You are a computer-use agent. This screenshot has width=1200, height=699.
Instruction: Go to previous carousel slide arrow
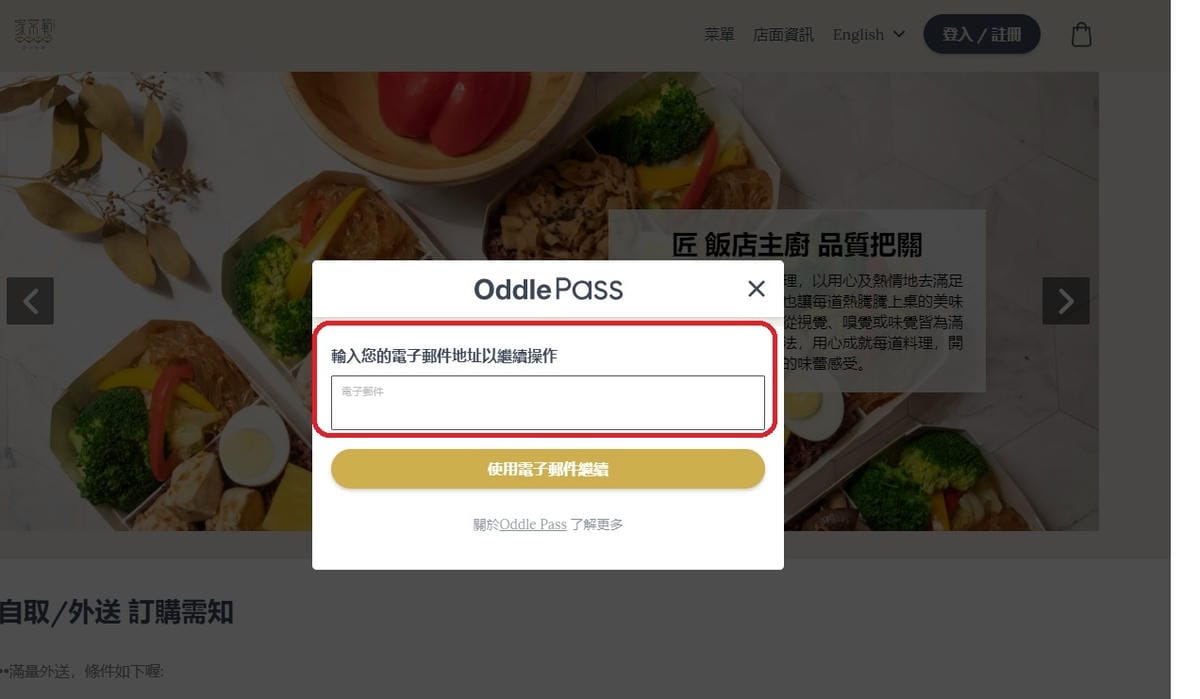pyautogui.click(x=30, y=301)
